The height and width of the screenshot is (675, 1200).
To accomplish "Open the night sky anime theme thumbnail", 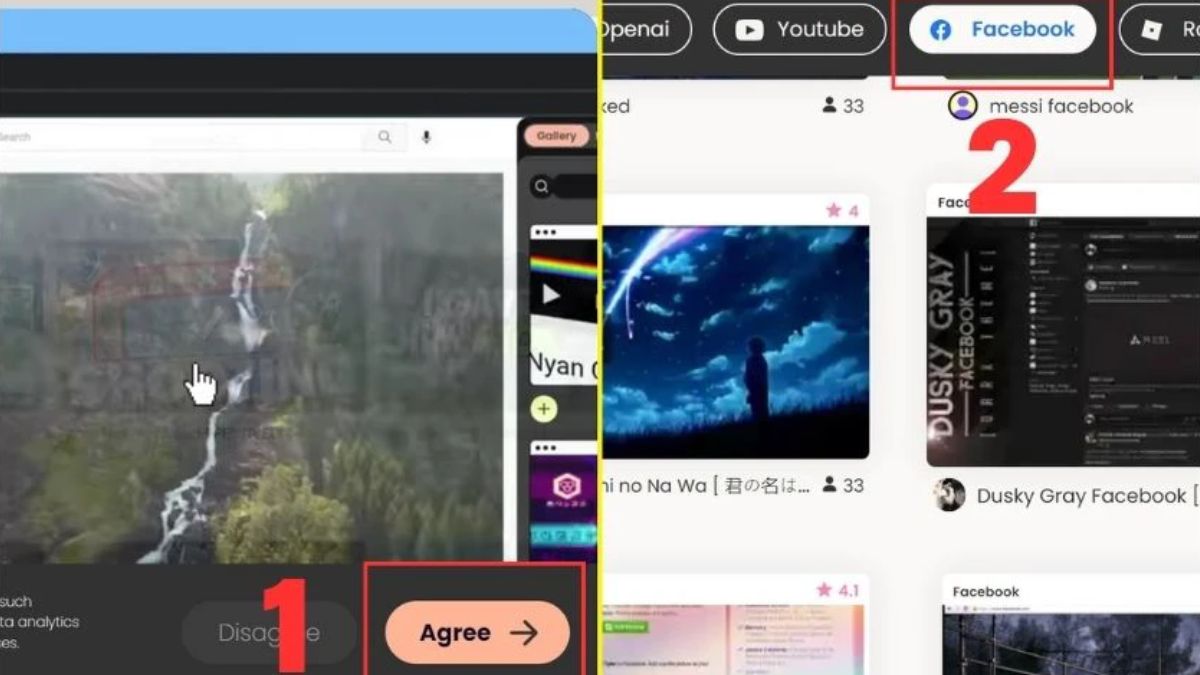I will (736, 342).
